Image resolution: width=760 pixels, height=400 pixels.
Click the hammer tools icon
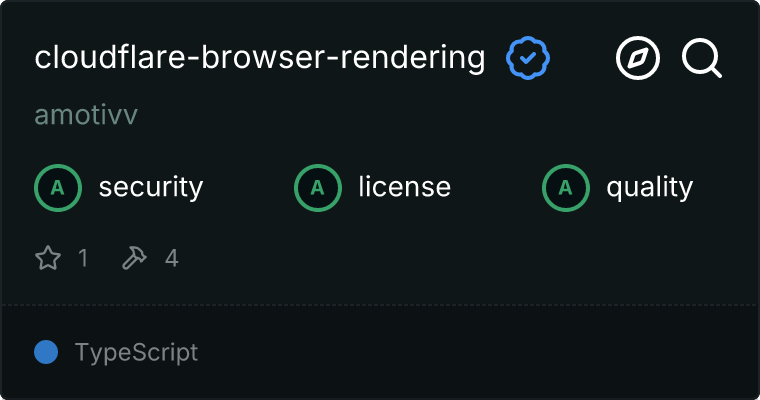coord(134,257)
